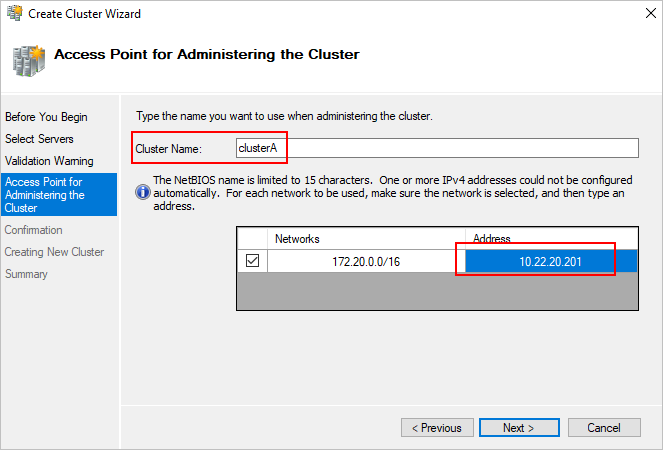Click the Create Cluster Wizard title bar icon
This screenshot has height=450, width=663.
point(15,13)
